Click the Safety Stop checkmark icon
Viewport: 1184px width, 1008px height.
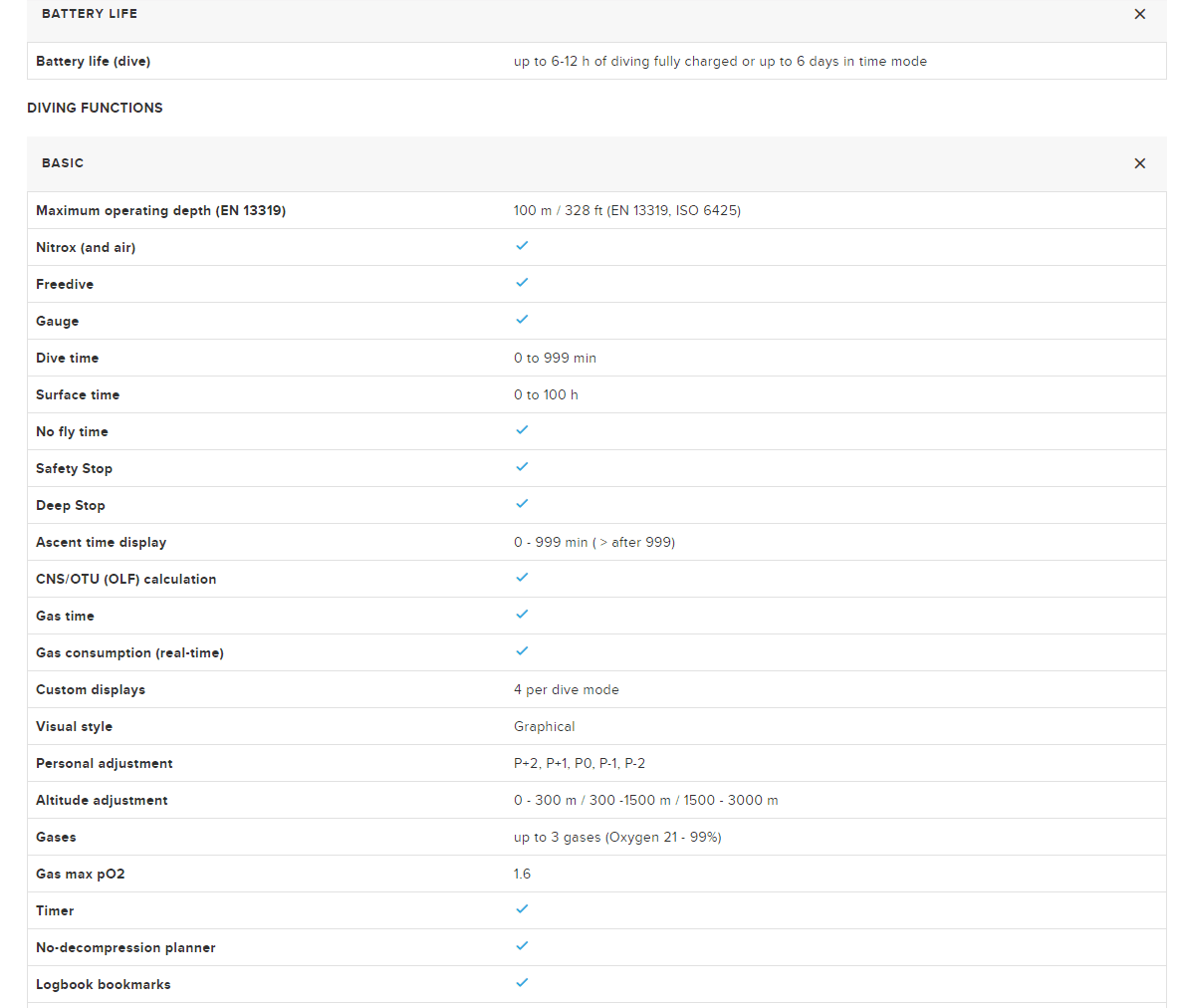click(x=522, y=467)
